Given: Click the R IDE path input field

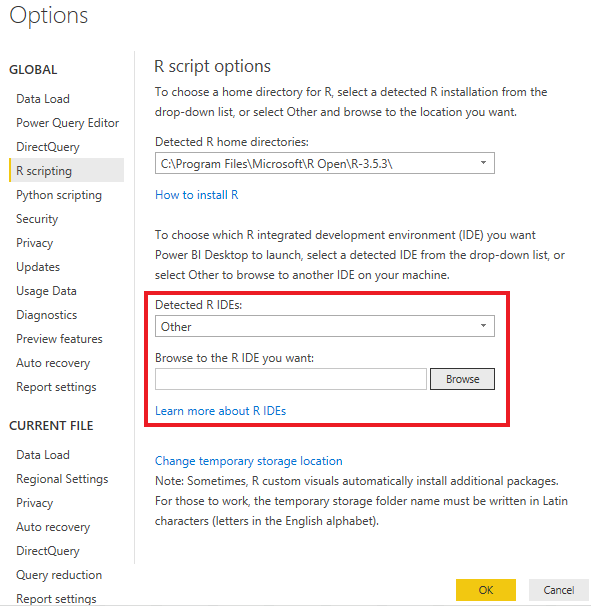Looking at the screenshot, I should tap(291, 379).
